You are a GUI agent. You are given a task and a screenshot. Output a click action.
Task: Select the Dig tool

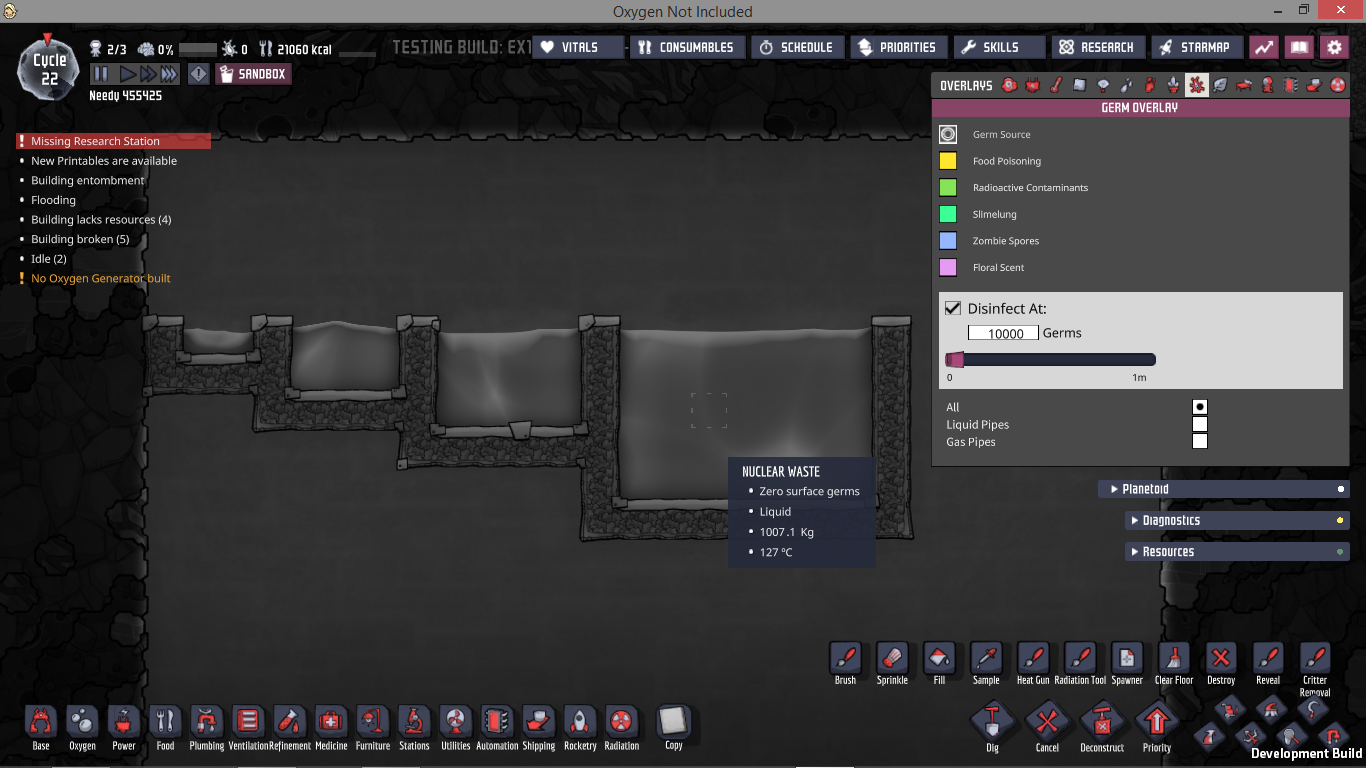tap(992, 721)
